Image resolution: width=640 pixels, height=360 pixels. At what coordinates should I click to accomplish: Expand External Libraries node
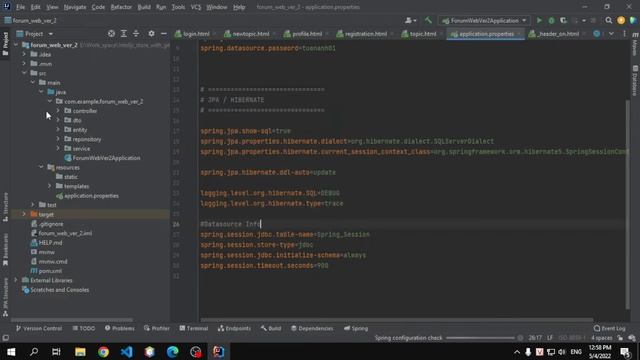[16, 280]
